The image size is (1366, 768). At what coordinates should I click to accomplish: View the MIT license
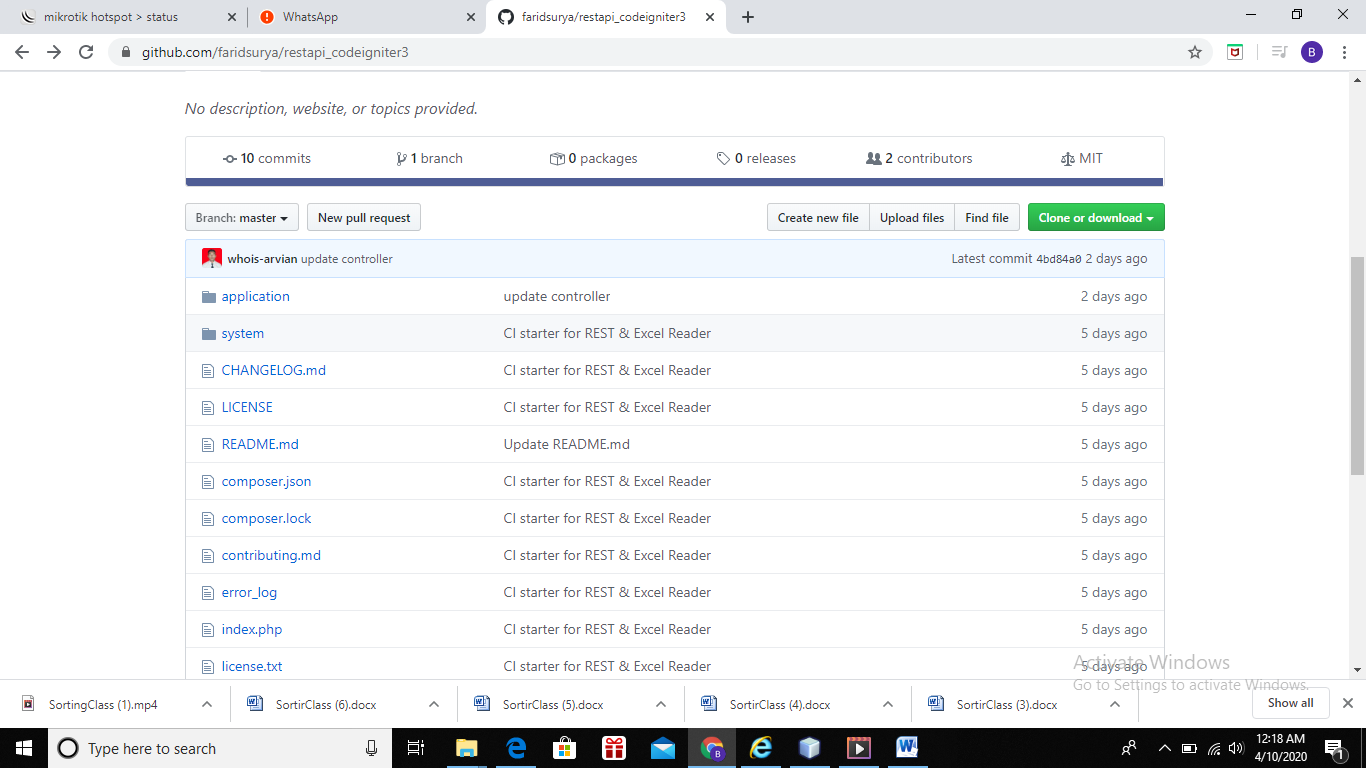pyautogui.click(x=1081, y=159)
